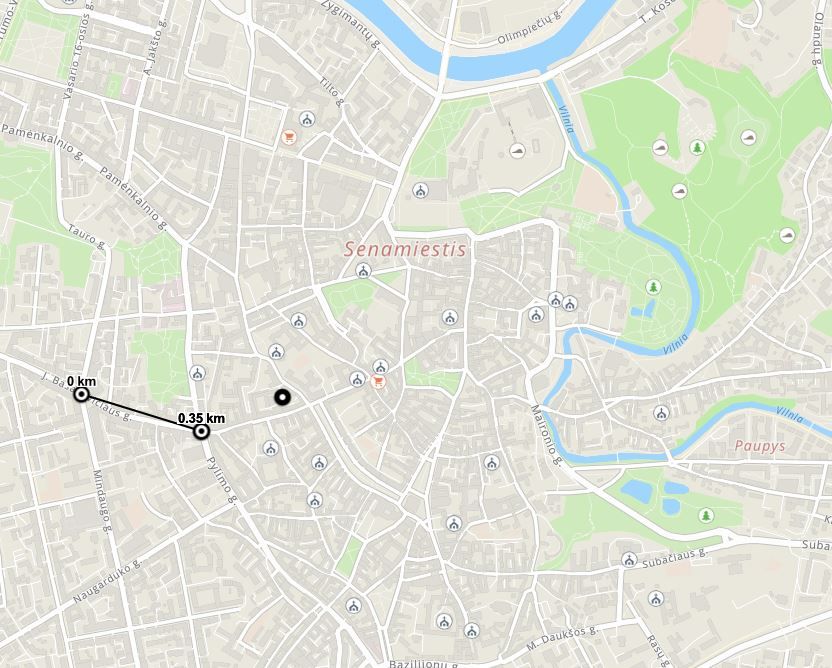Select the standalone black circle marker
Image resolution: width=832 pixels, height=668 pixels.
(x=283, y=397)
